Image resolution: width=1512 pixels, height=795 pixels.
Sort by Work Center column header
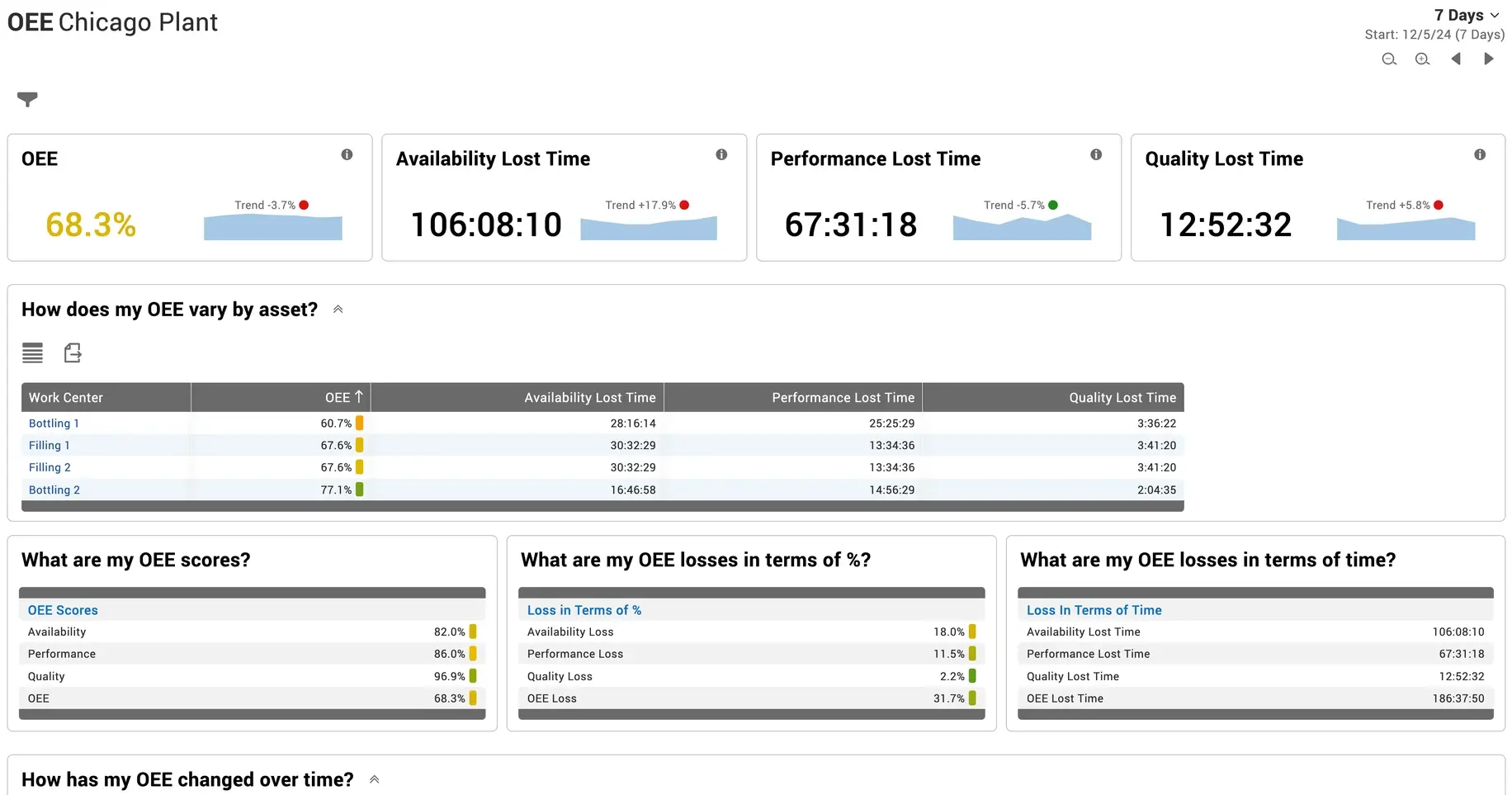[x=106, y=397]
